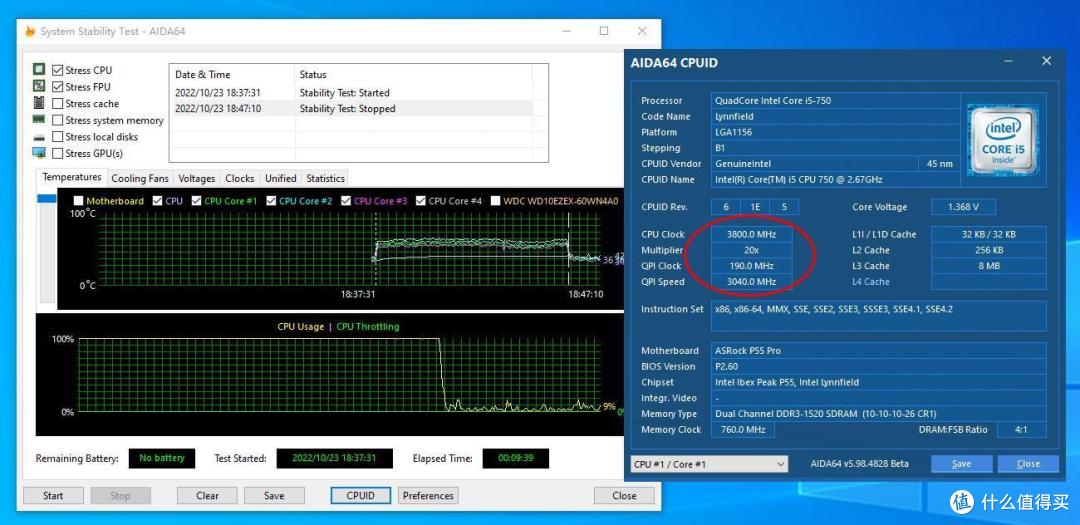Click the Processor name QuadCore Intel Core i5-750
The width and height of the screenshot is (1080, 525).
click(837, 101)
